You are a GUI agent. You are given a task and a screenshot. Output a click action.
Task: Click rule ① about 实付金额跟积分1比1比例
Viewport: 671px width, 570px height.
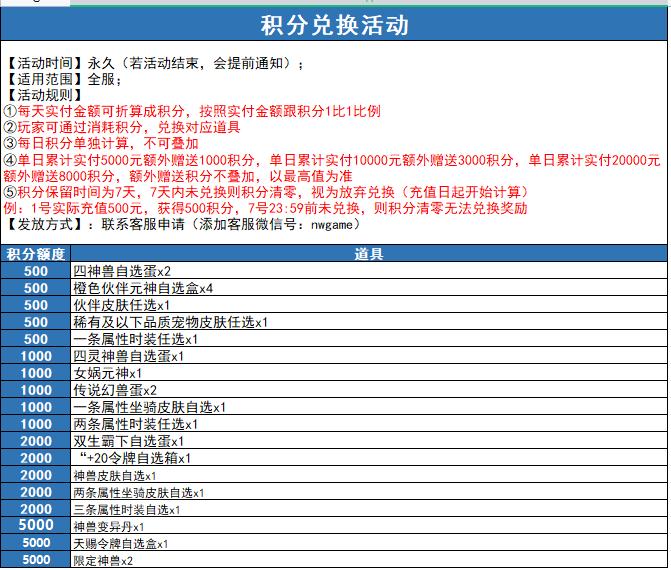click(192, 111)
